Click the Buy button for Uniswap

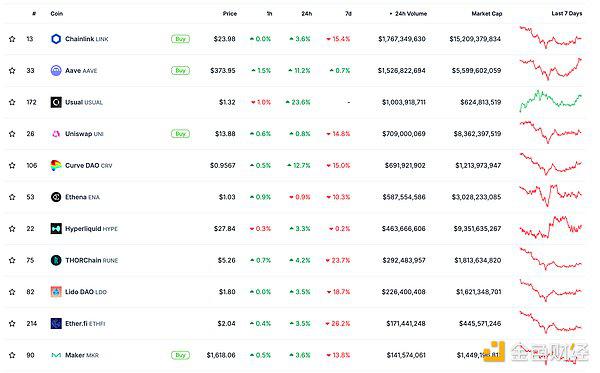pyautogui.click(x=180, y=134)
